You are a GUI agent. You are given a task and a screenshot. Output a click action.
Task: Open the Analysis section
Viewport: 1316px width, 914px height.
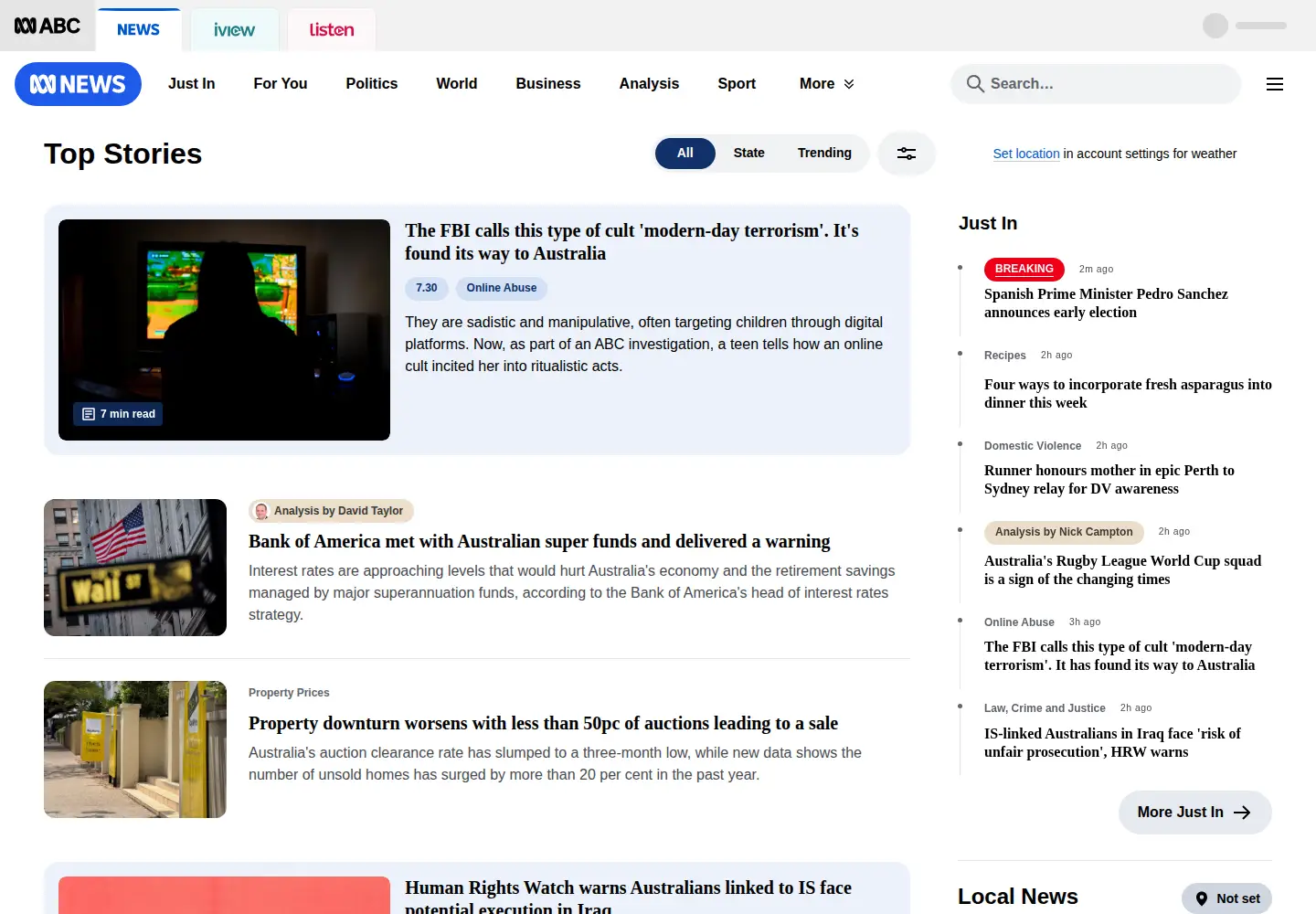pos(649,84)
